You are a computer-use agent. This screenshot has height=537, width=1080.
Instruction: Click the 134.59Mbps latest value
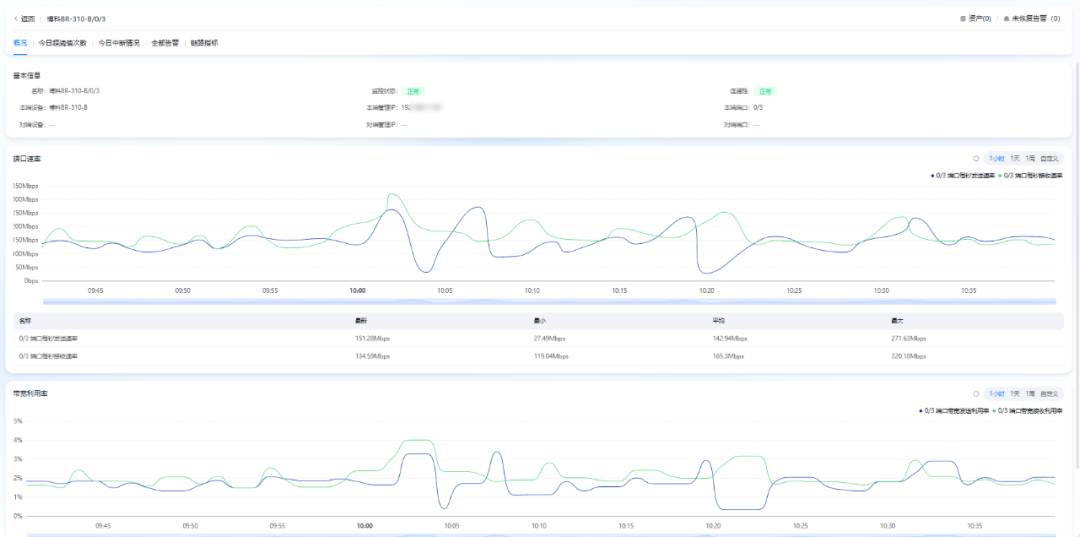pyautogui.click(x=372, y=357)
